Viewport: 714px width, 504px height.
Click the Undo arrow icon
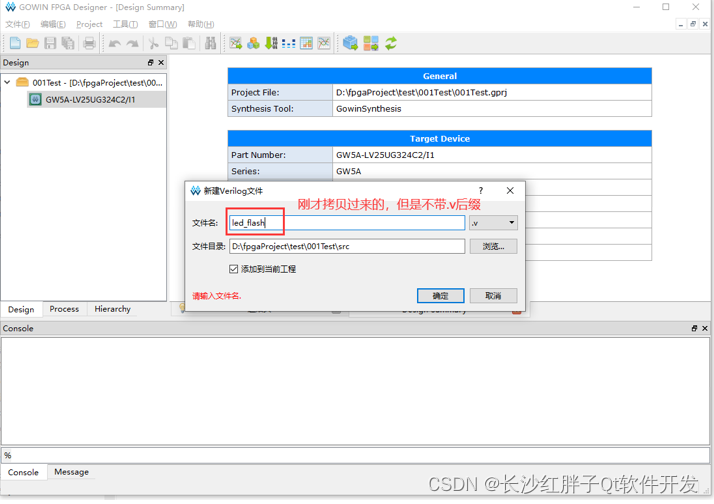pyautogui.click(x=115, y=44)
